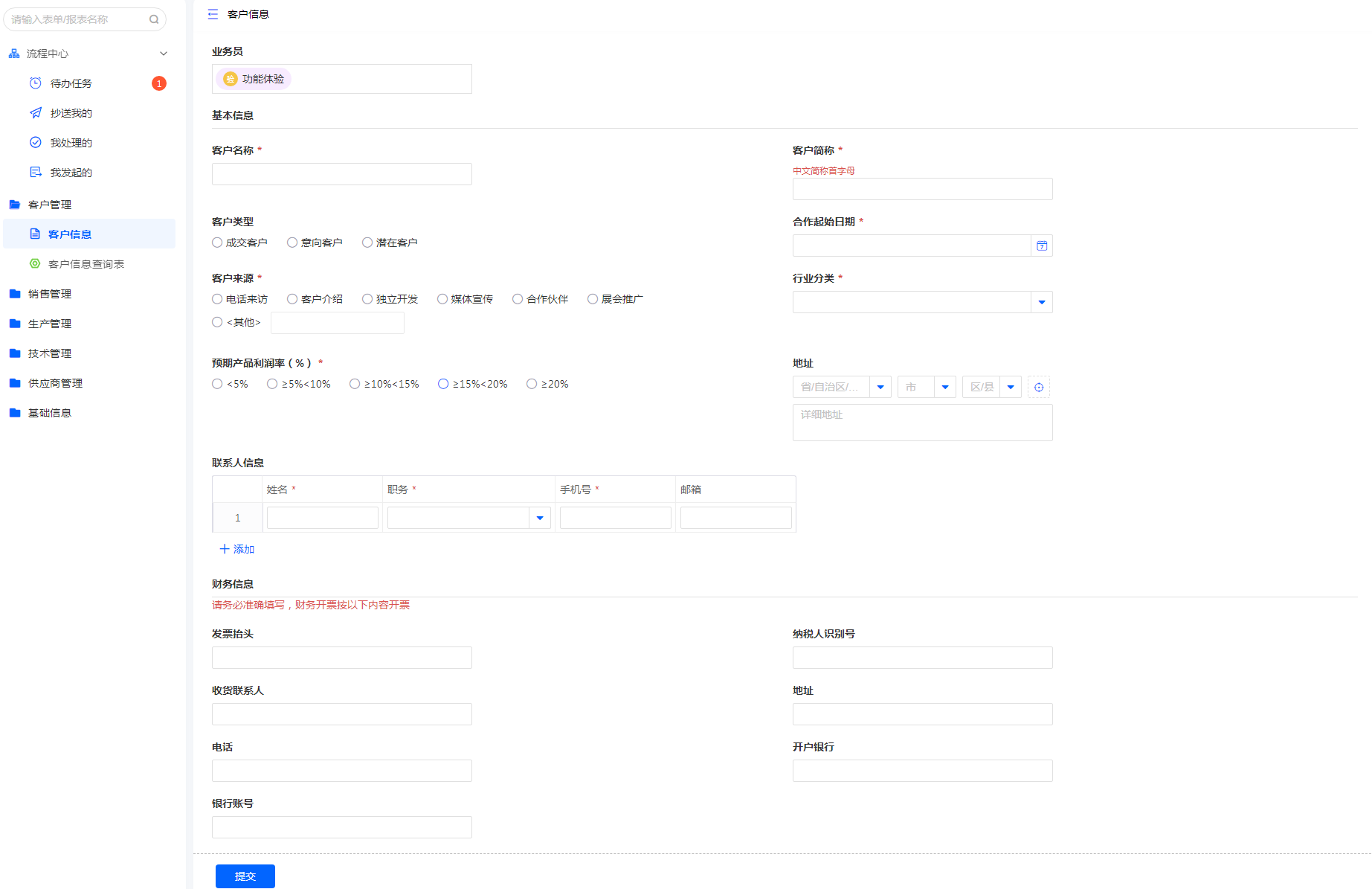Click the 供应商管理 folder icon
Screen dimensions: 1372x889
[x=15, y=383]
